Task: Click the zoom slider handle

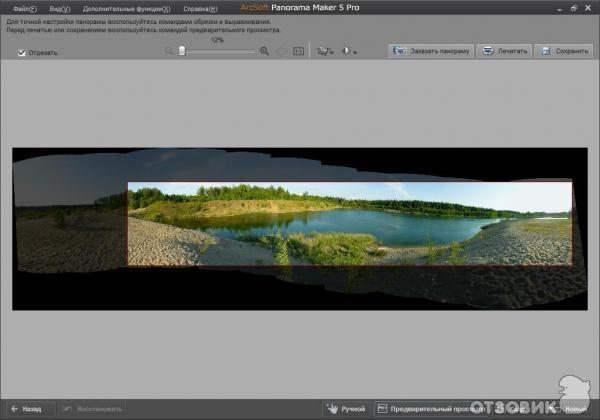Action: coord(181,50)
